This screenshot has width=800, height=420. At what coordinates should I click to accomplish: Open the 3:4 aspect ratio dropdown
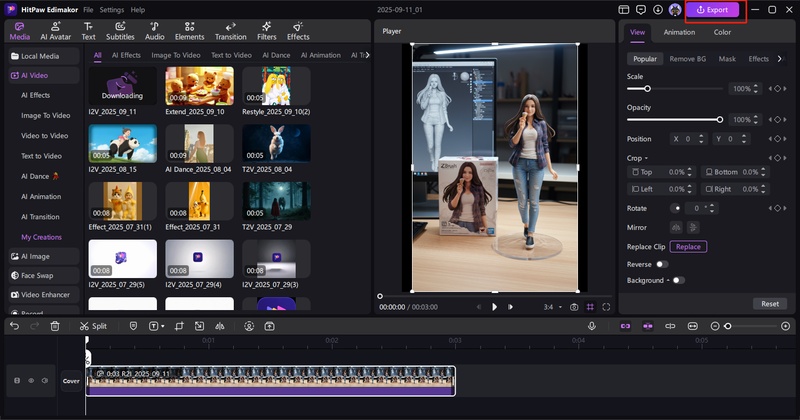click(553, 307)
